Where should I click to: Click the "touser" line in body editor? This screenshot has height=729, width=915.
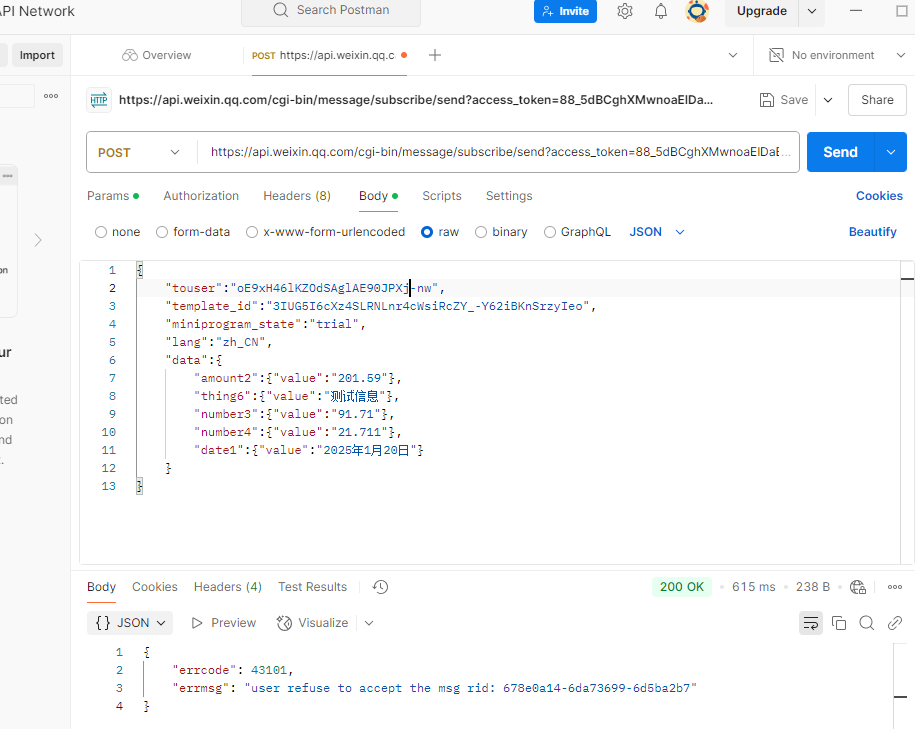click(x=305, y=288)
